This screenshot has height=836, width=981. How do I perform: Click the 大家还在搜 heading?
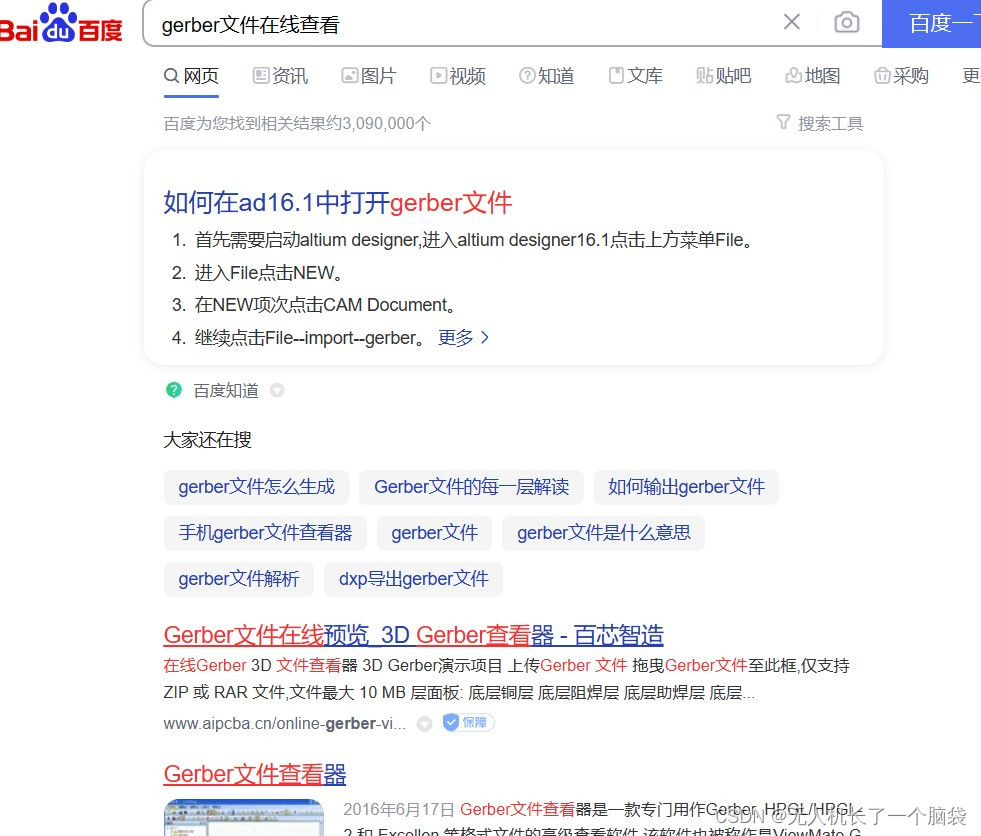[x=207, y=440]
